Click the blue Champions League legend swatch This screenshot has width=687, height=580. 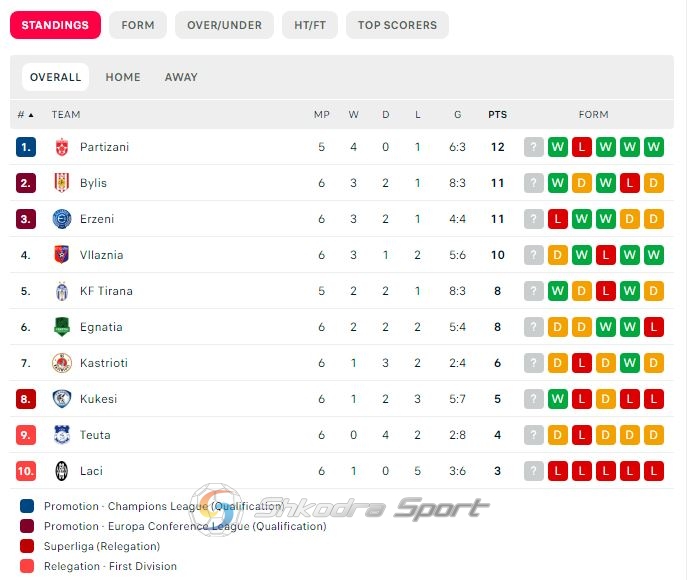tap(27, 506)
